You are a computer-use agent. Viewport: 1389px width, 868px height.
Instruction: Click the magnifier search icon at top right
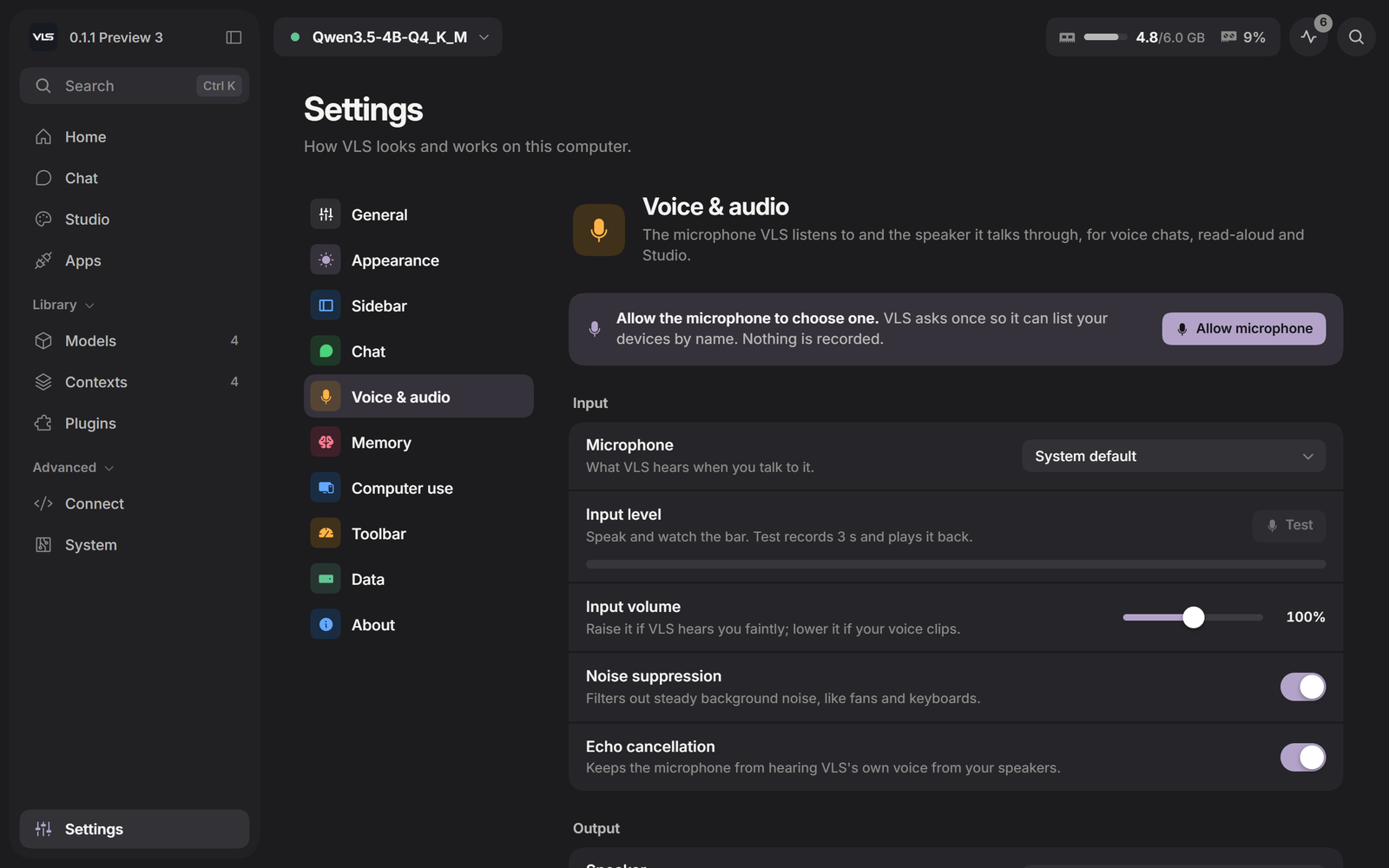coord(1356,36)
